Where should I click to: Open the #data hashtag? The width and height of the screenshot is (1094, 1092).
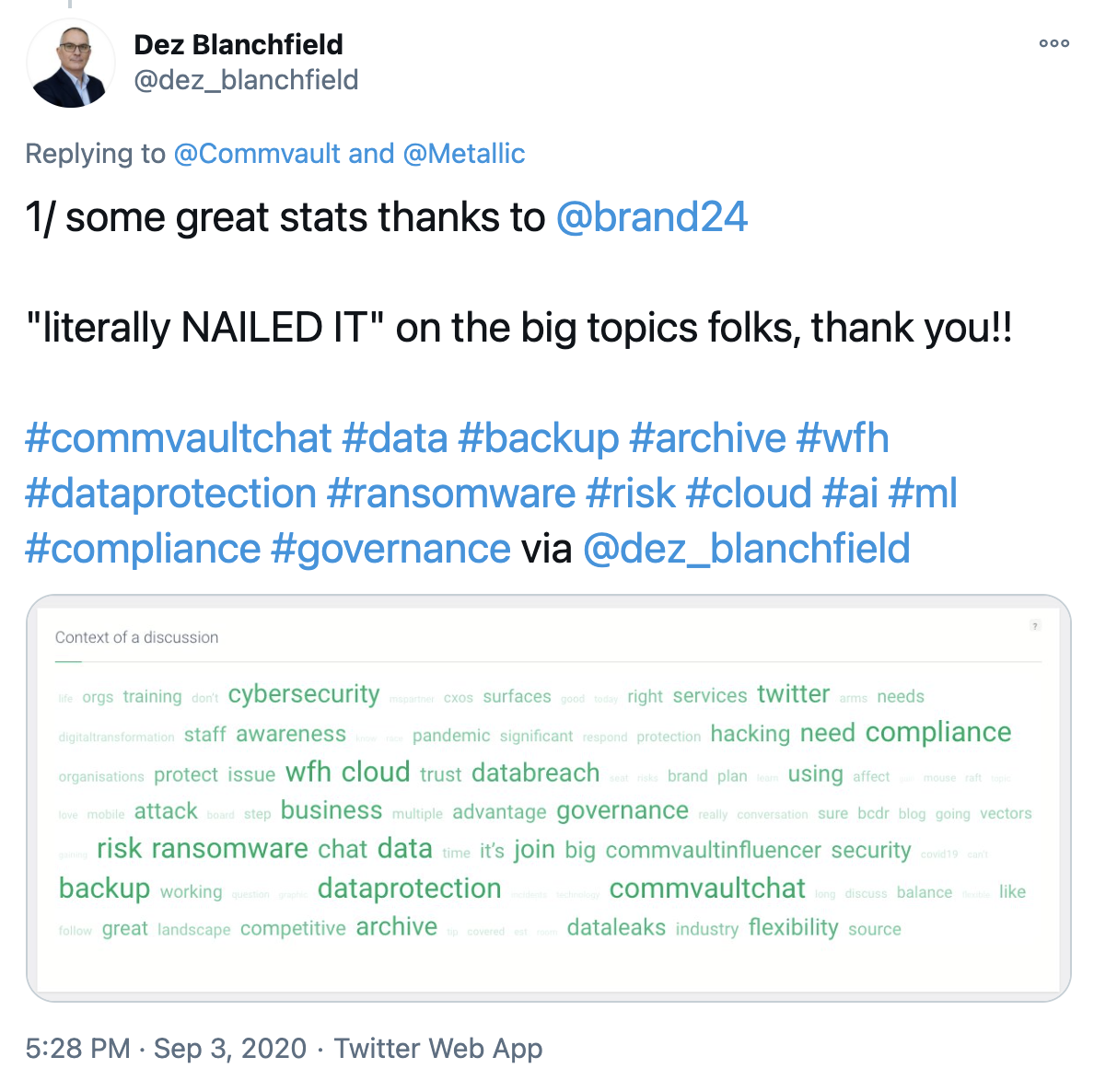pos(395,438)
